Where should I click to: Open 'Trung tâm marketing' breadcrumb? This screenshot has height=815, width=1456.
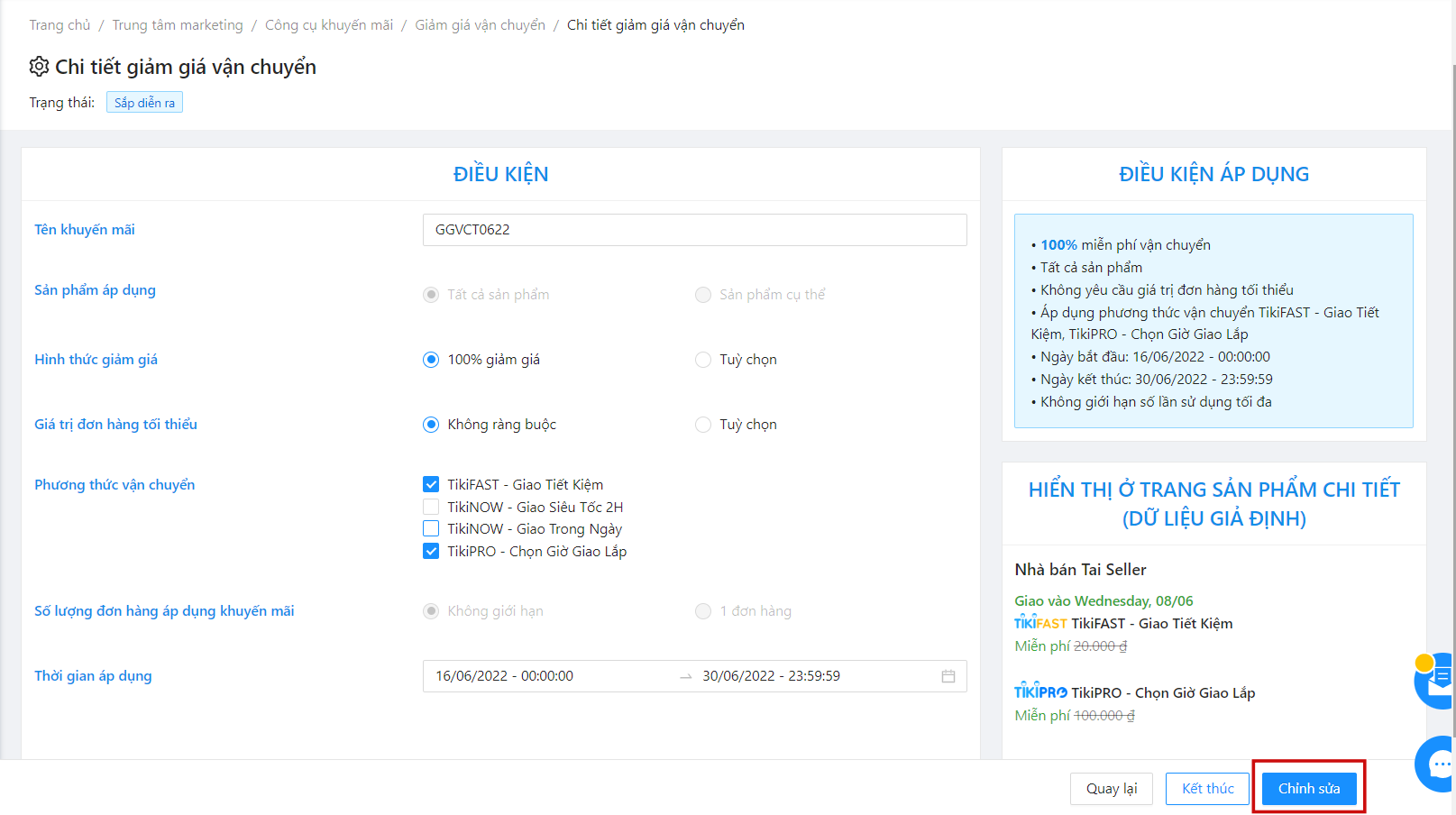tap(178, 25)
